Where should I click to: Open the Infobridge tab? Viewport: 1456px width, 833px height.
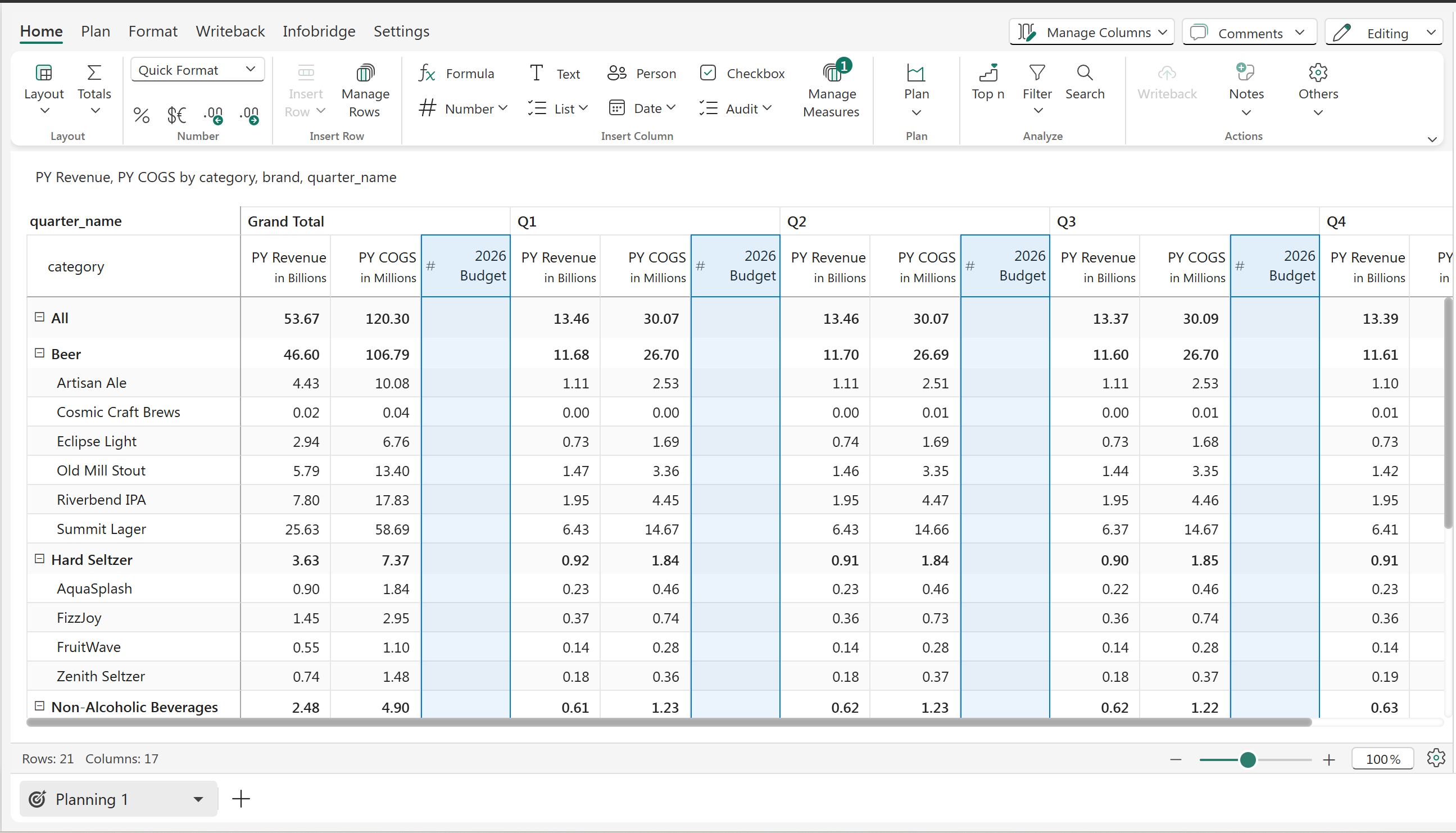point(319,31)
